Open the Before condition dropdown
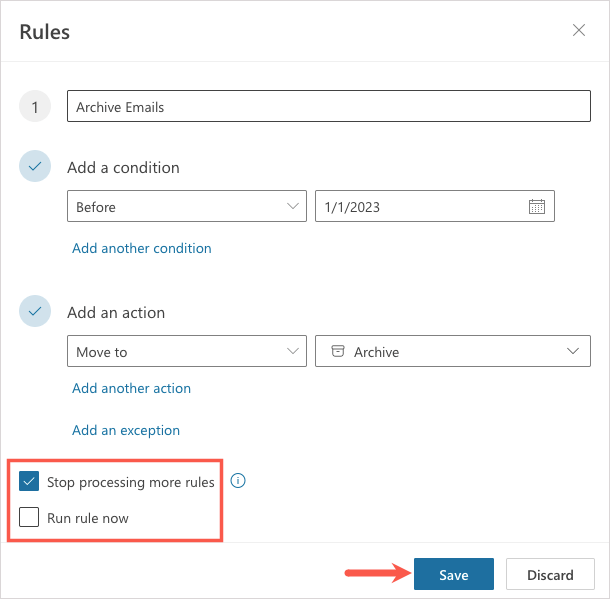 [x=186, y=207]
